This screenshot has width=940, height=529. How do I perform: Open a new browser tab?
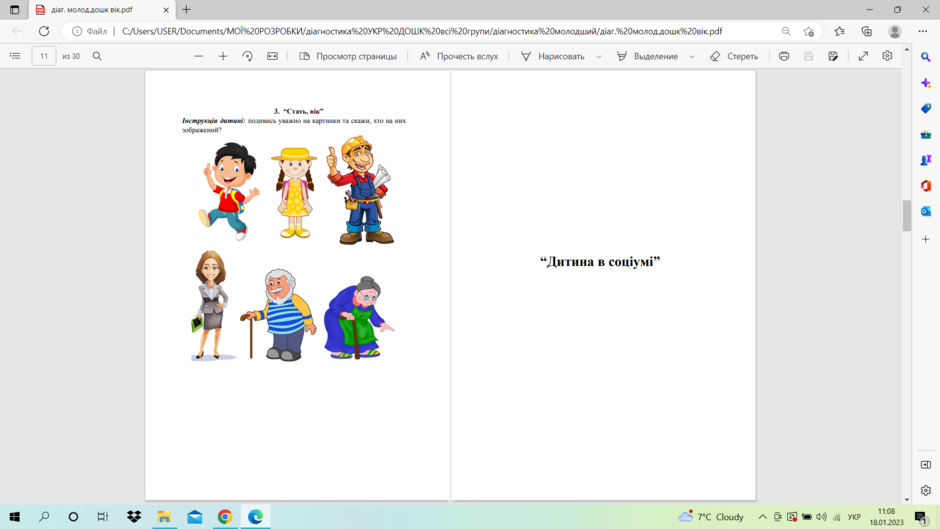point(186,10)
